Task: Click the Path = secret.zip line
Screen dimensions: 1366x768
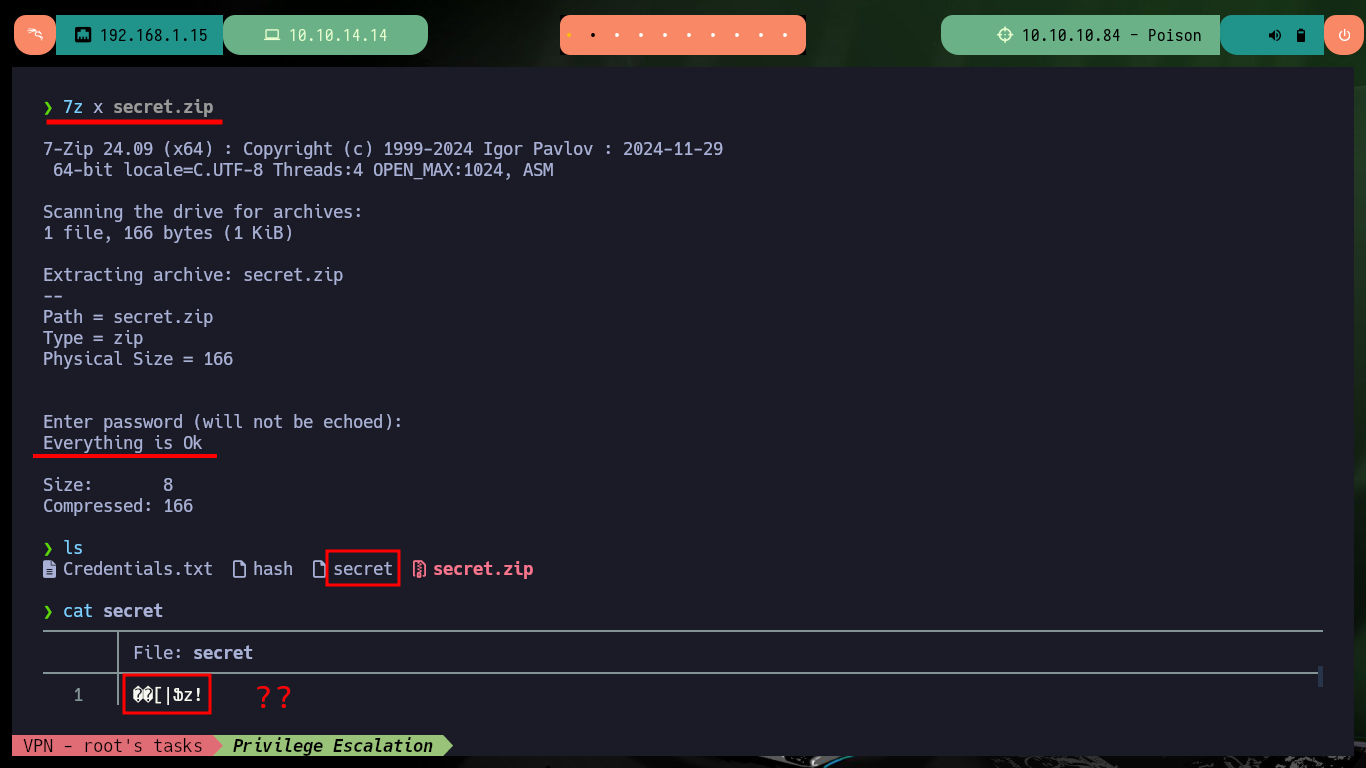Action: [x=128, y=317]
